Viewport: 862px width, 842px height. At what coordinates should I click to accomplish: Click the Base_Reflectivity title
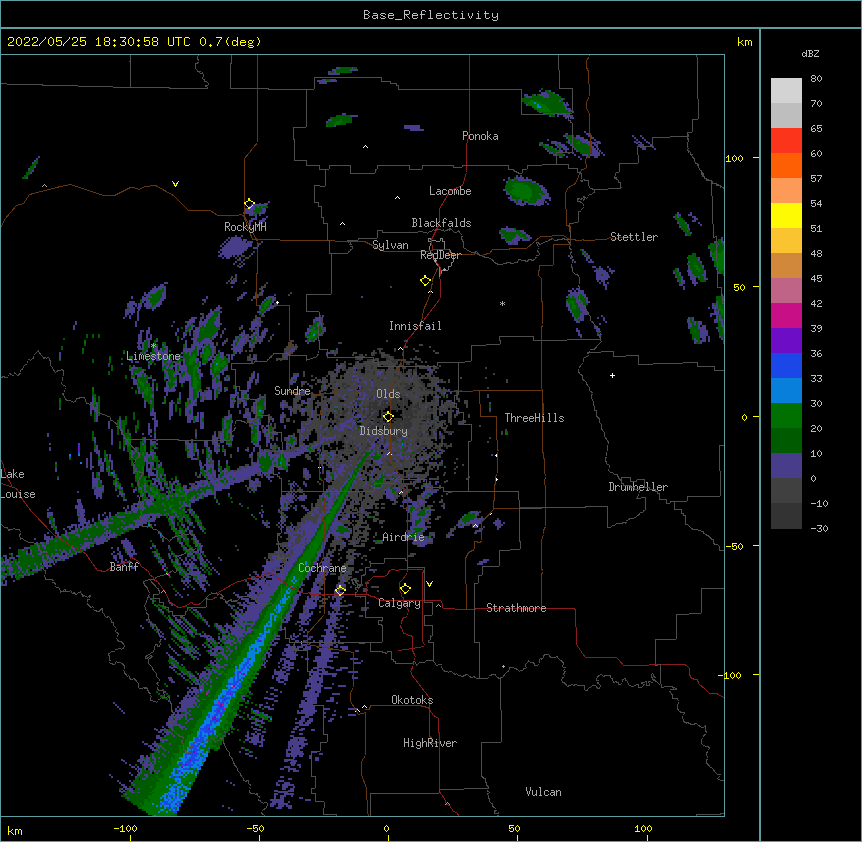[x=431, y=15]
